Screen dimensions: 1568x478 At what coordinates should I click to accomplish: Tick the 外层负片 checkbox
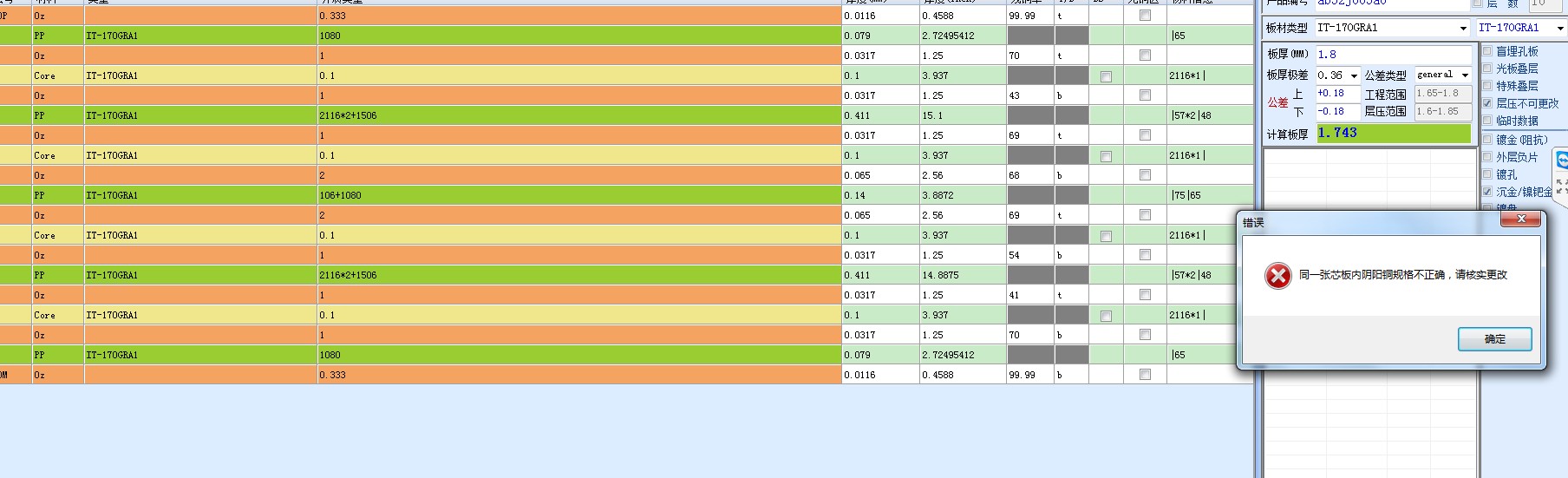click(x=1487, y=157)
